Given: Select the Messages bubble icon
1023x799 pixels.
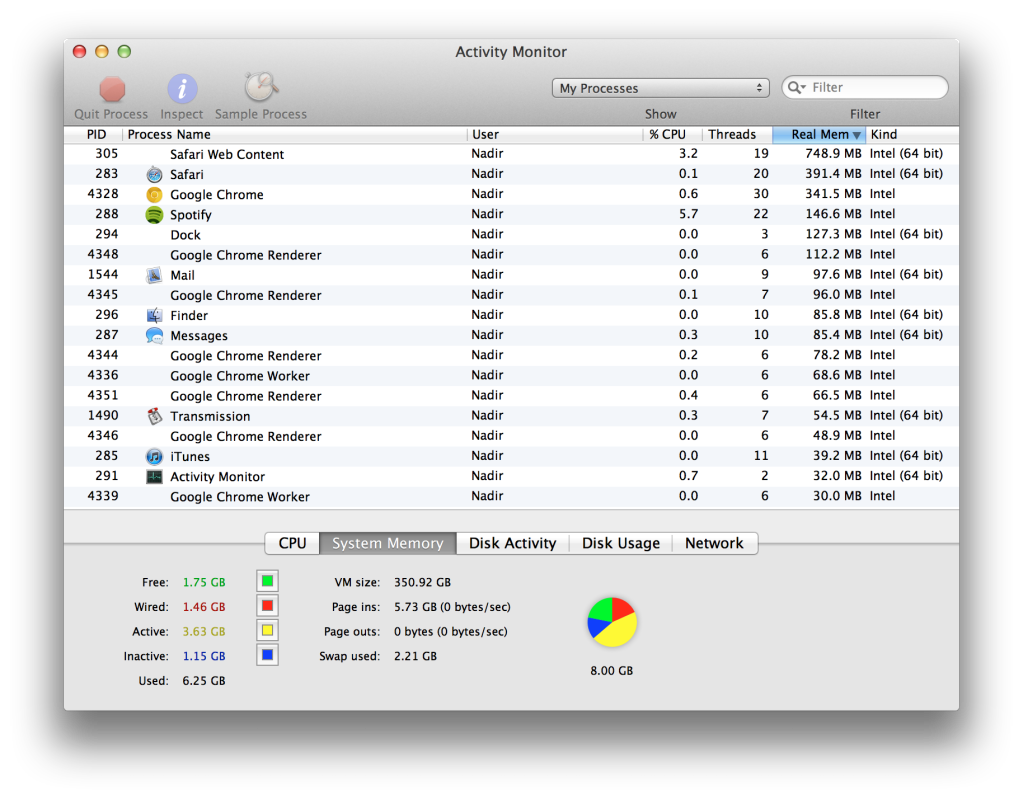Looking at the screenshot, I should 154,336.
